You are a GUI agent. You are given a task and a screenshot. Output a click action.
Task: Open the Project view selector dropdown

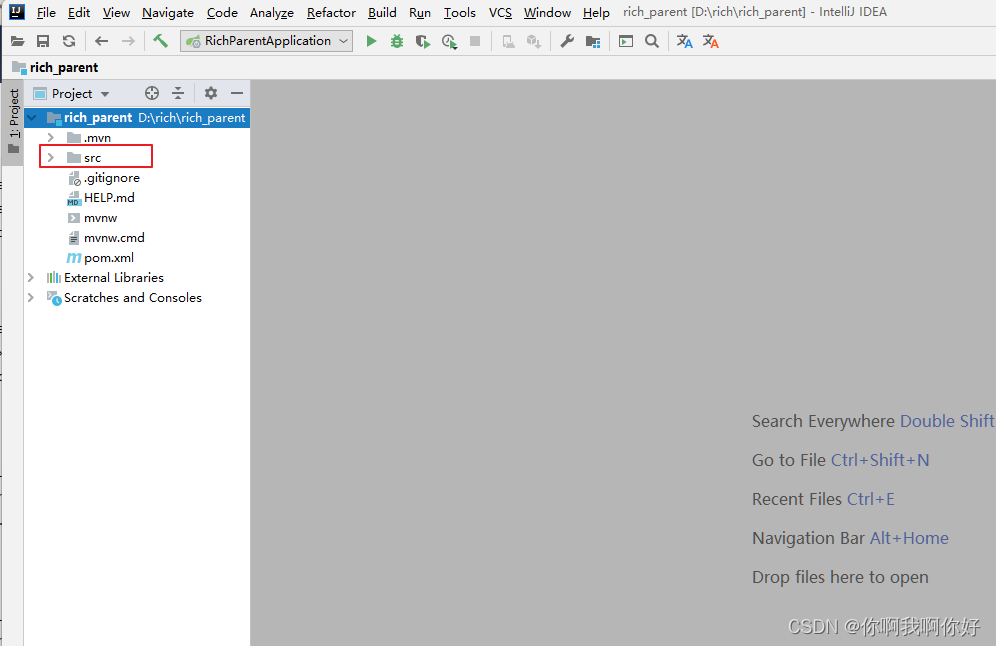tap(104, 93)
